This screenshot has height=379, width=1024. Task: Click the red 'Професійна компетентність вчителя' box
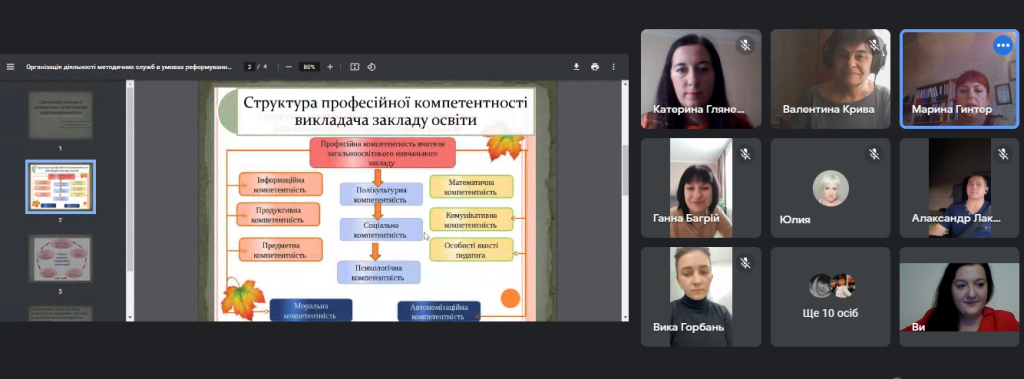(382, 152)
